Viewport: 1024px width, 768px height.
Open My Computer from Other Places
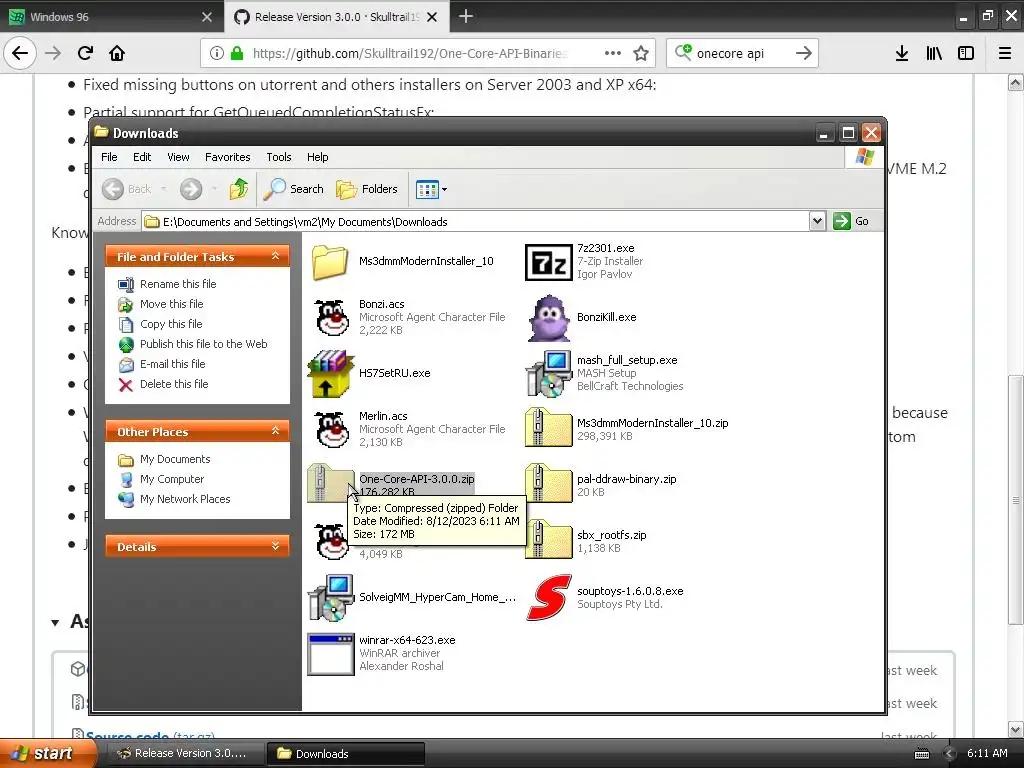(x=172, y=479)
